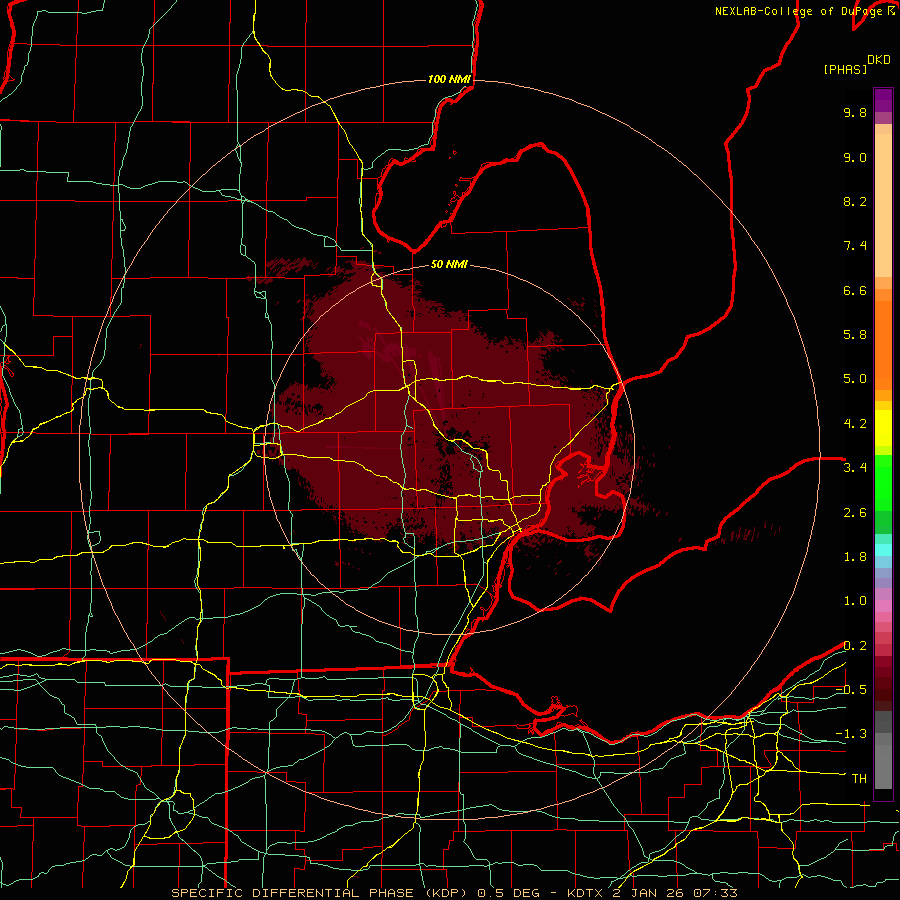Click the 100 NMI range ring label
Viewport: 900px width, 900px height.
pyautogui.click(x=449, y=79)
